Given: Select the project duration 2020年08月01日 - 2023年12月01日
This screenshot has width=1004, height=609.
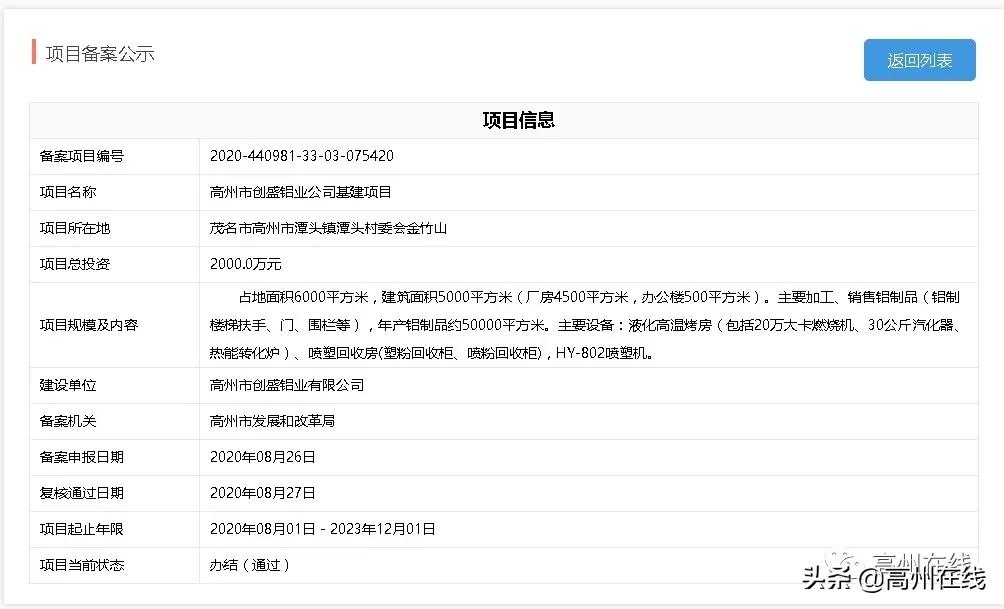Looking at the screenshot, I should pos(322,528).
